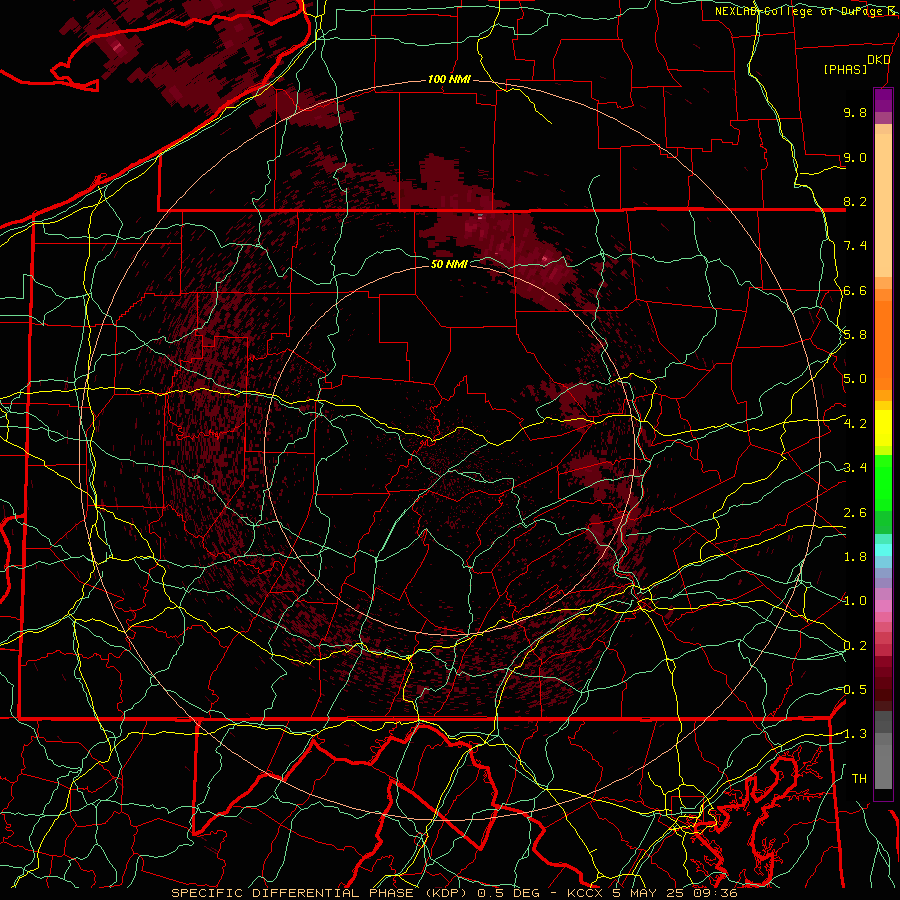Click the TH threshold label on the legend
900x900 pixels.
click(x=859, y=779)
